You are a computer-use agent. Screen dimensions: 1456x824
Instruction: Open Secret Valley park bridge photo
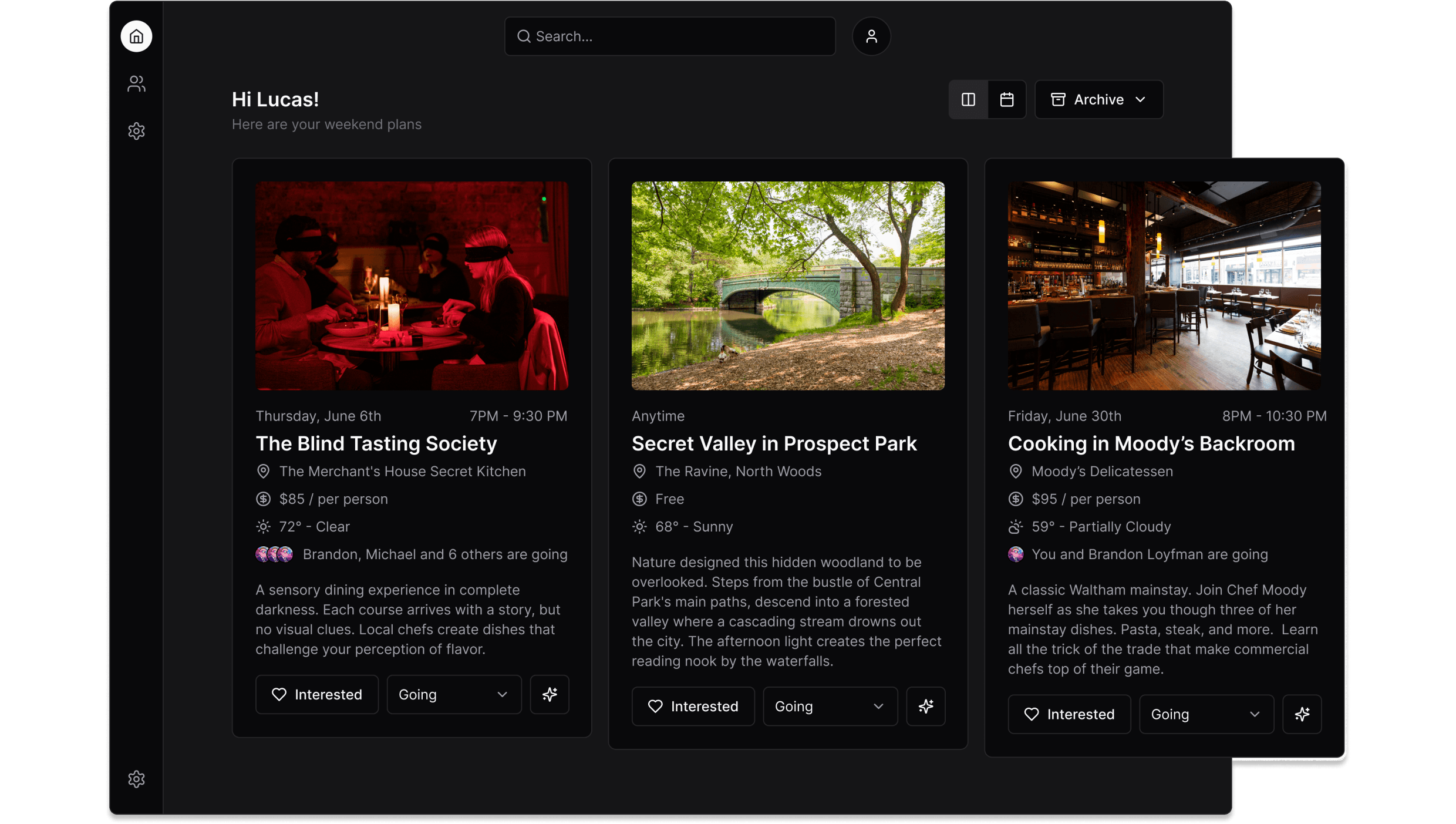pyautogui.click(x=788, y=285)
